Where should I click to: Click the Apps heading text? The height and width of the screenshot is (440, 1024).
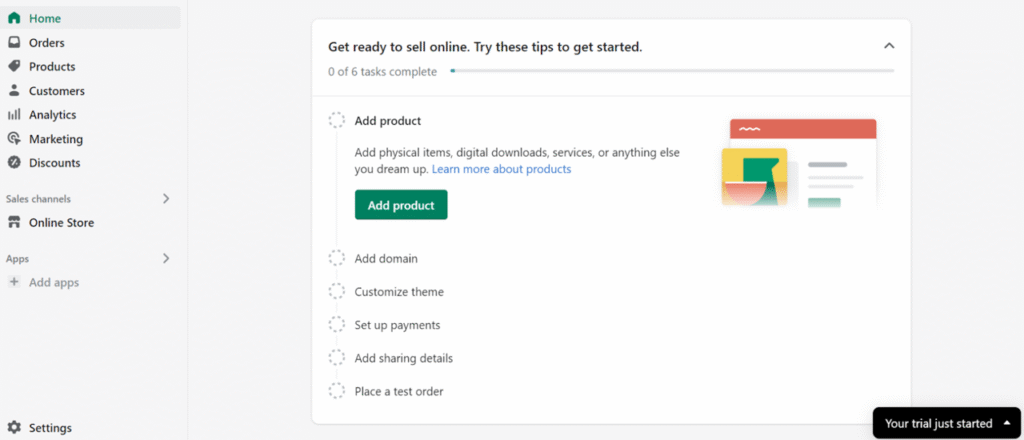[x=18, y=259]
